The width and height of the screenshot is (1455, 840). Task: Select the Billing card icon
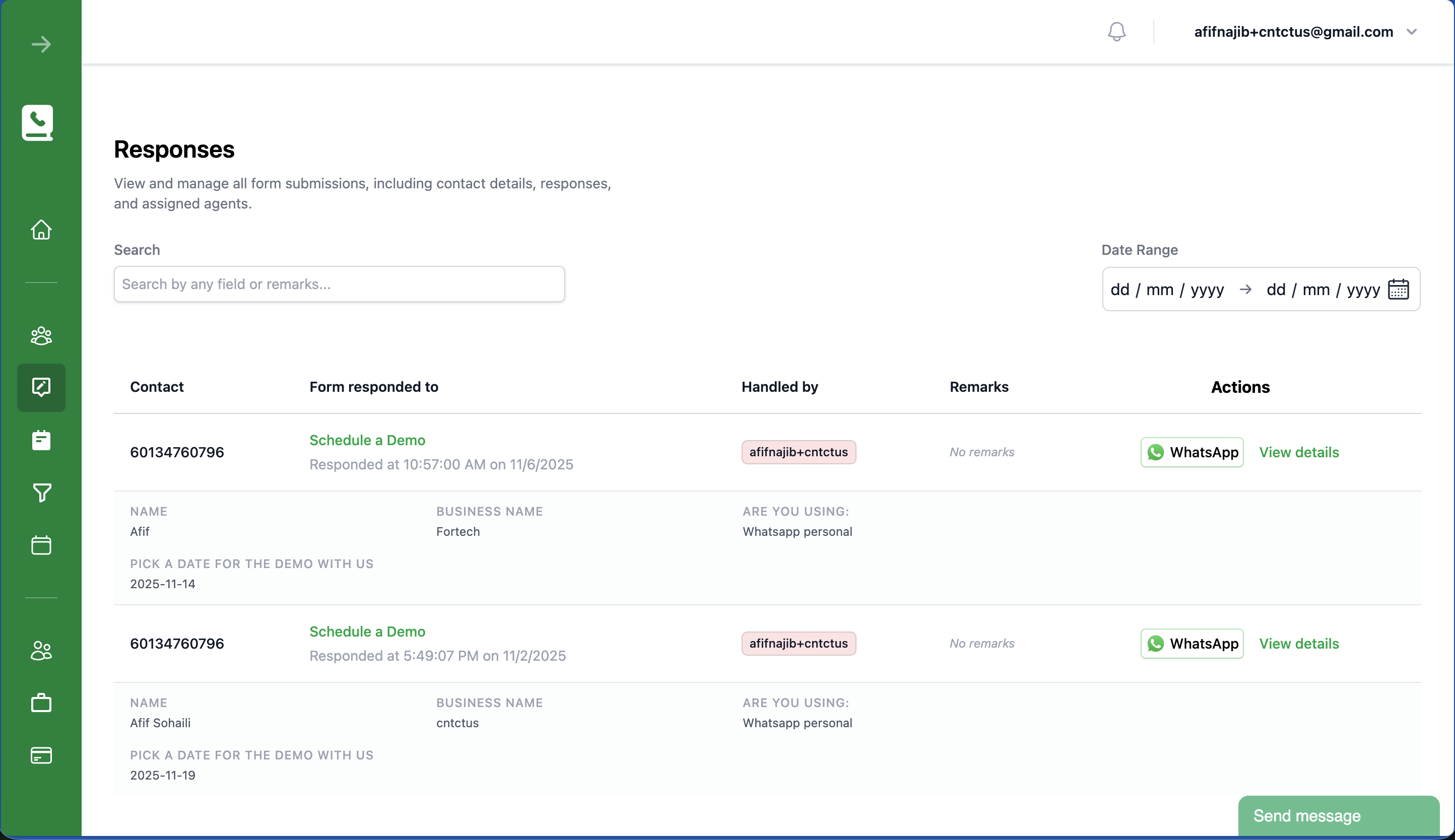[41, 755]
